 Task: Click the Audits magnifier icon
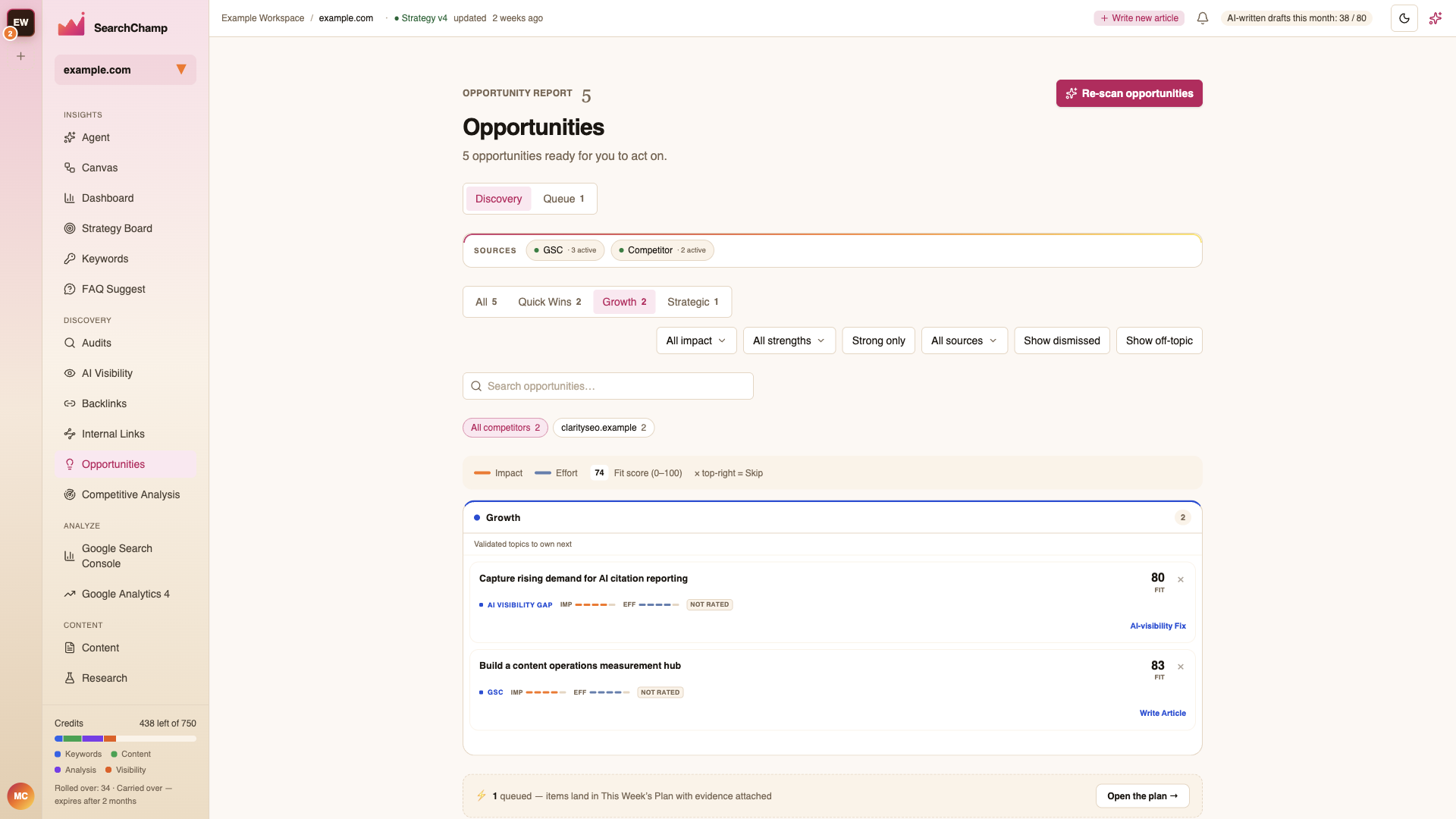point(70,343)
